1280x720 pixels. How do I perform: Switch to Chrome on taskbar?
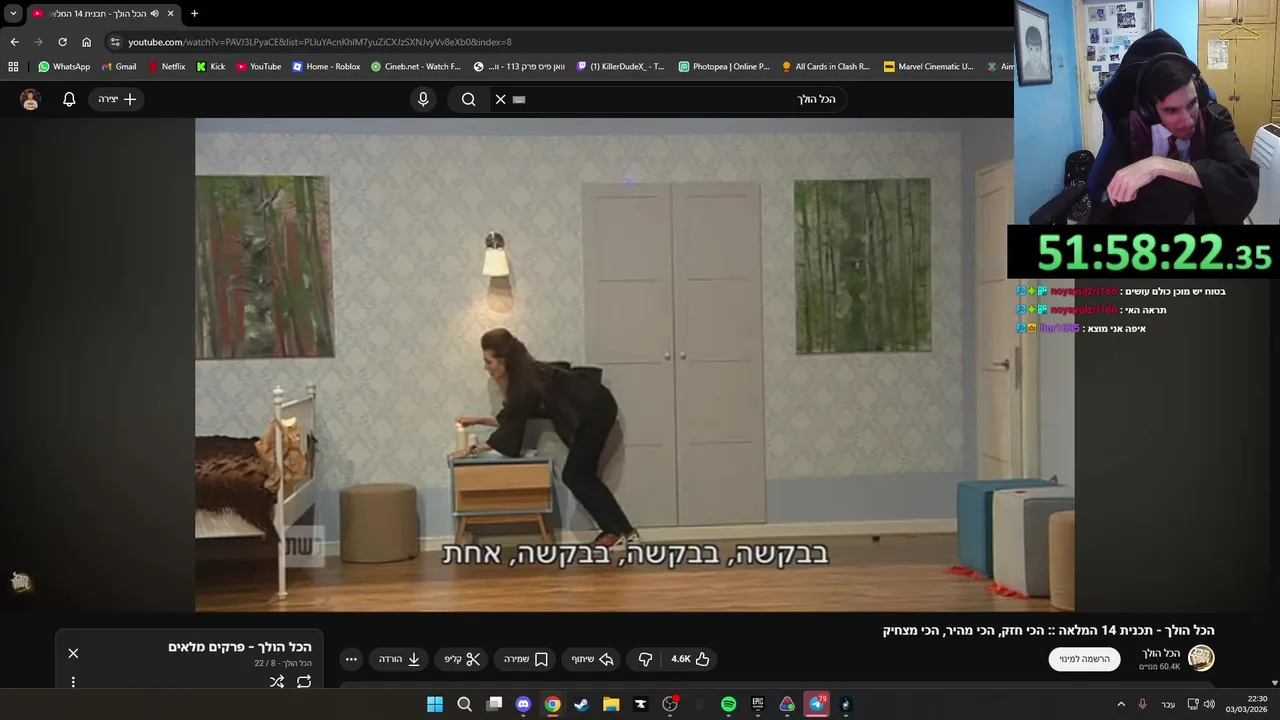(552, 704)
